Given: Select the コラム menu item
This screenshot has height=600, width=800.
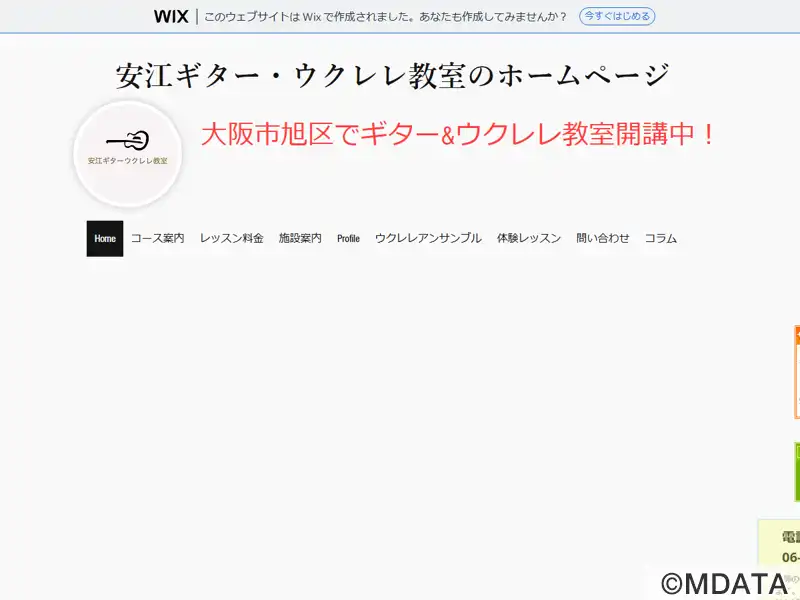Looking at the screenshot, I should click(x=660, y=239).
